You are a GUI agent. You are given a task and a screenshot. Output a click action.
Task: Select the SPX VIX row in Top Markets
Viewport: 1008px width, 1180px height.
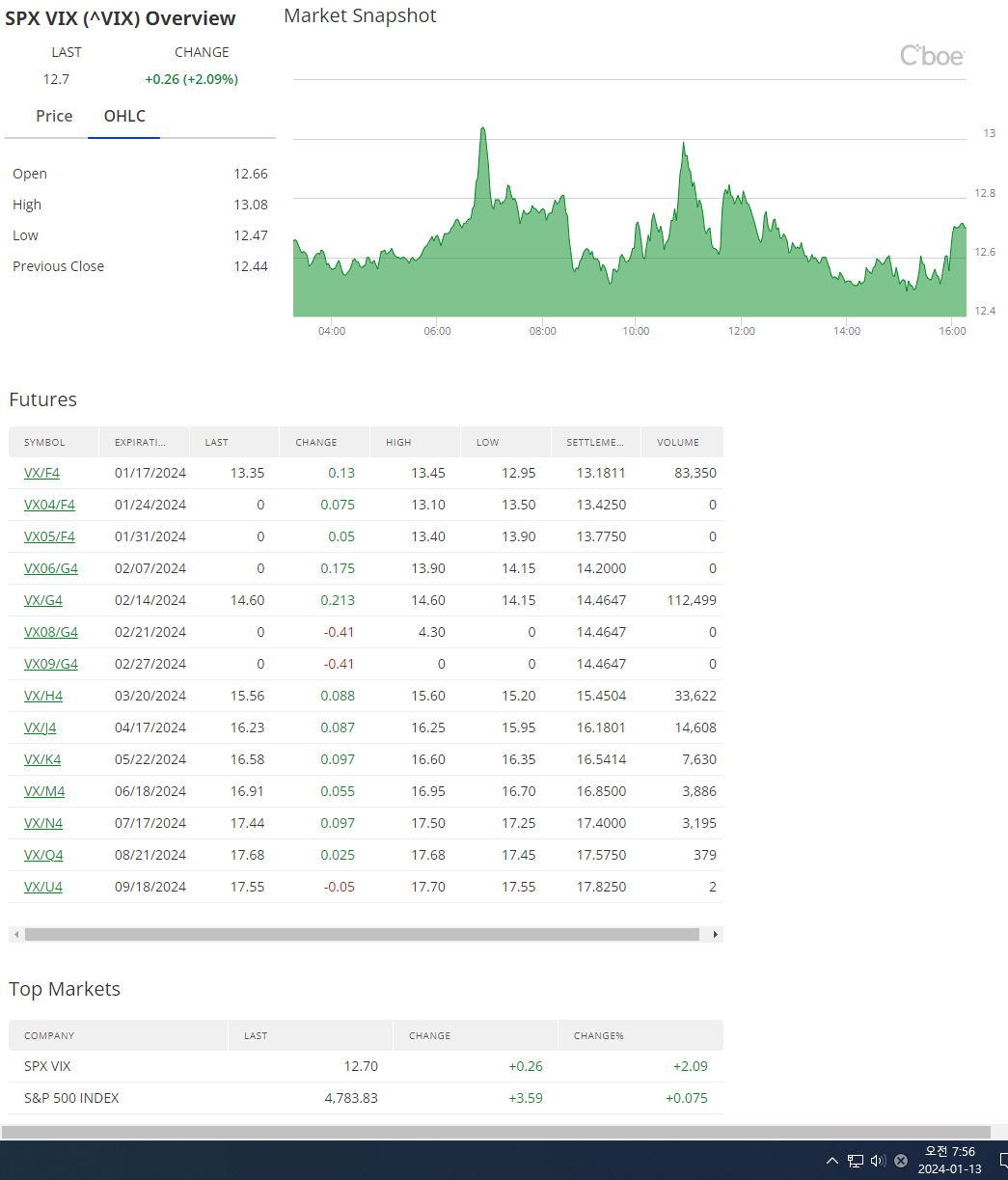click(366, 1066)
